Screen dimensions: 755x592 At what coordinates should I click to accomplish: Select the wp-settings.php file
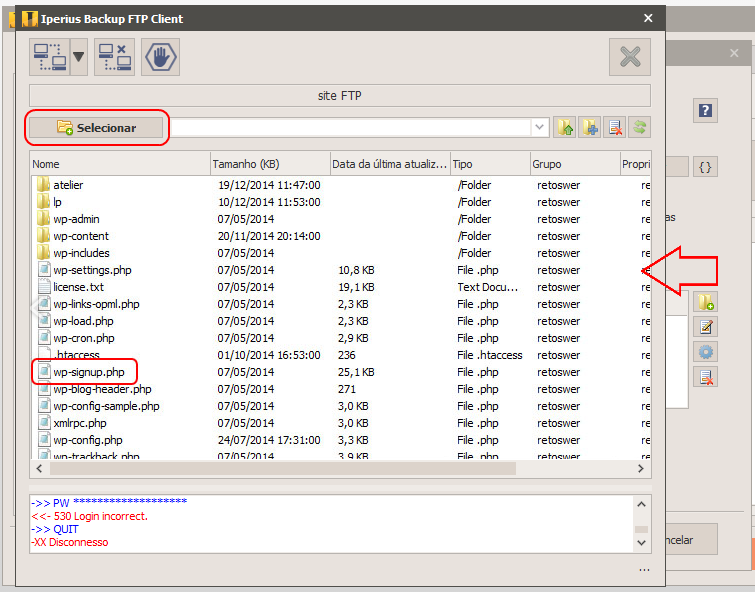pos(92,270)
